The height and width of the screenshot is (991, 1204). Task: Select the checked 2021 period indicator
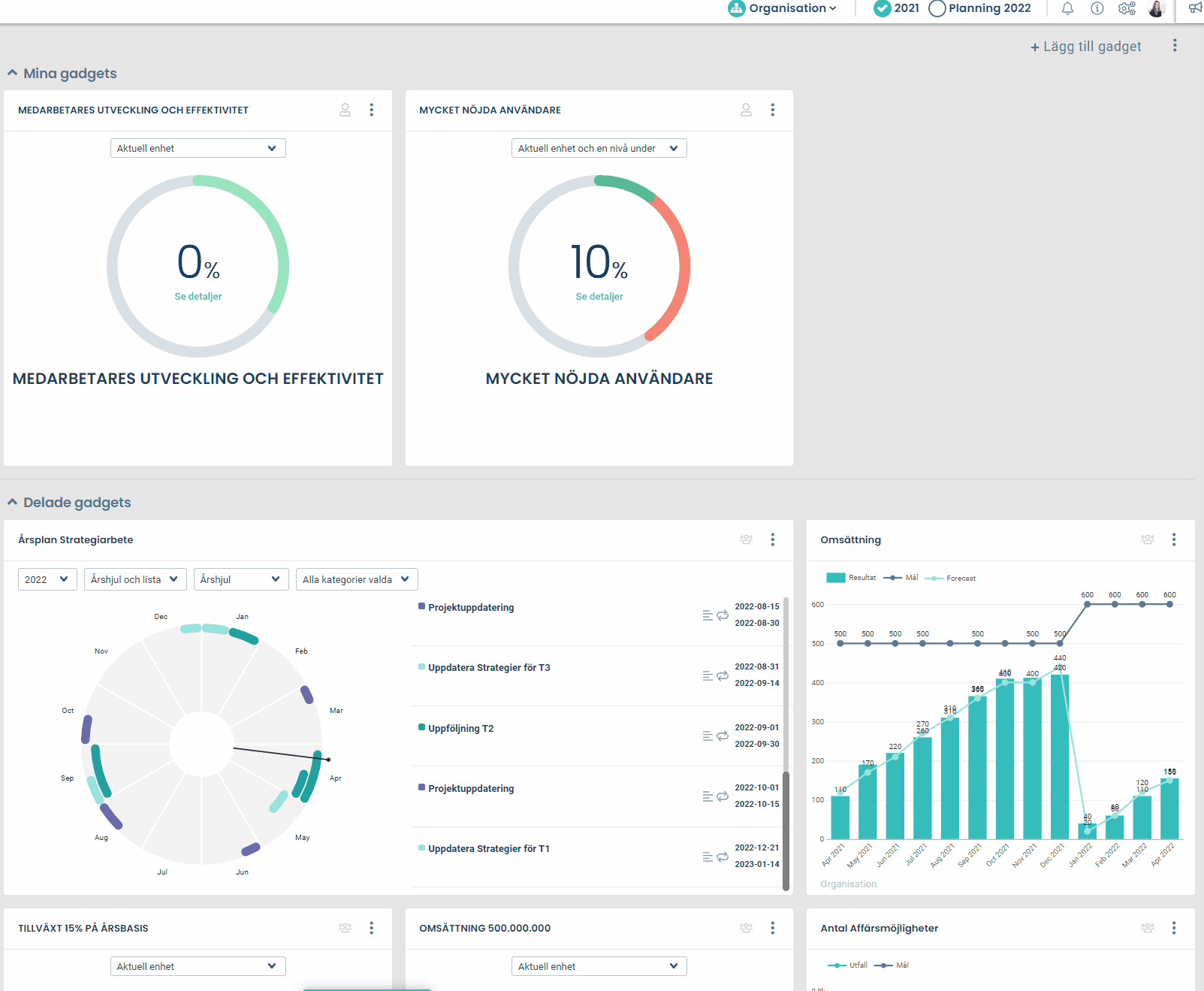[882, 9]
